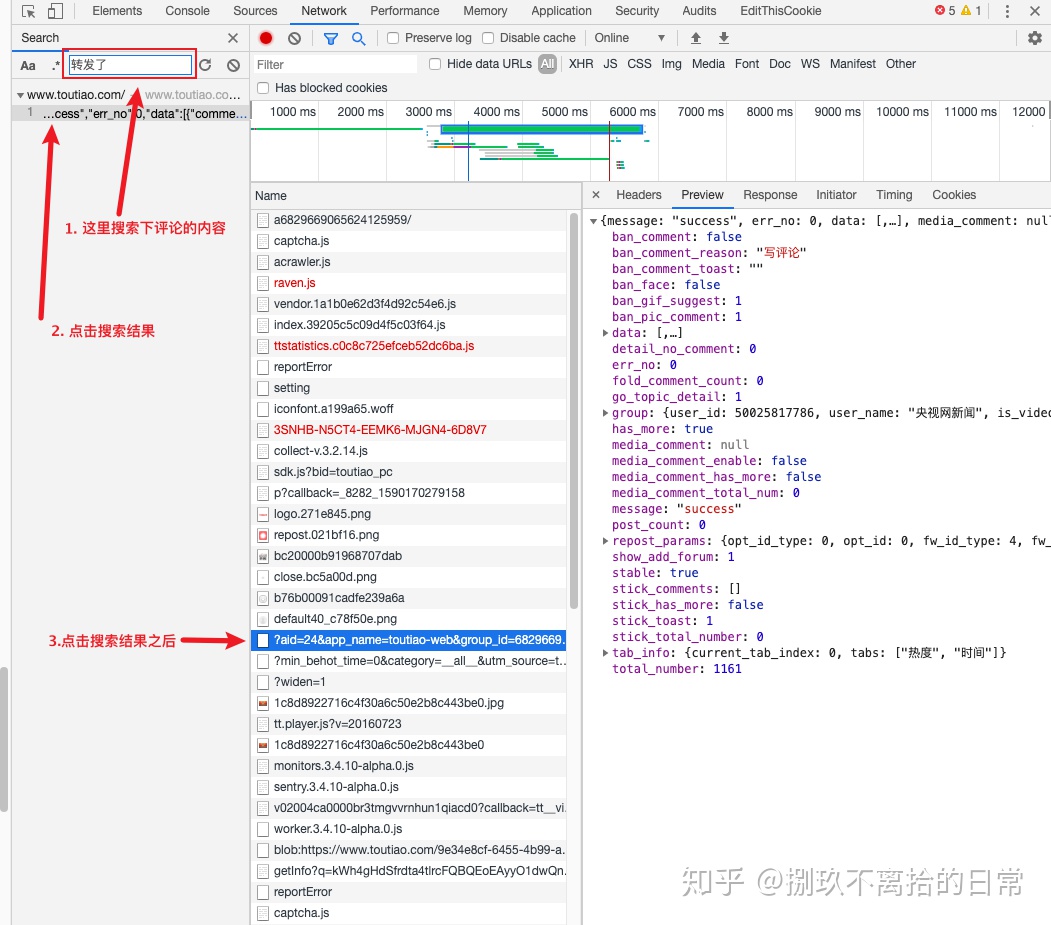Click the search input containing 转发了
1051x925 pixels.
pos(127,63)
